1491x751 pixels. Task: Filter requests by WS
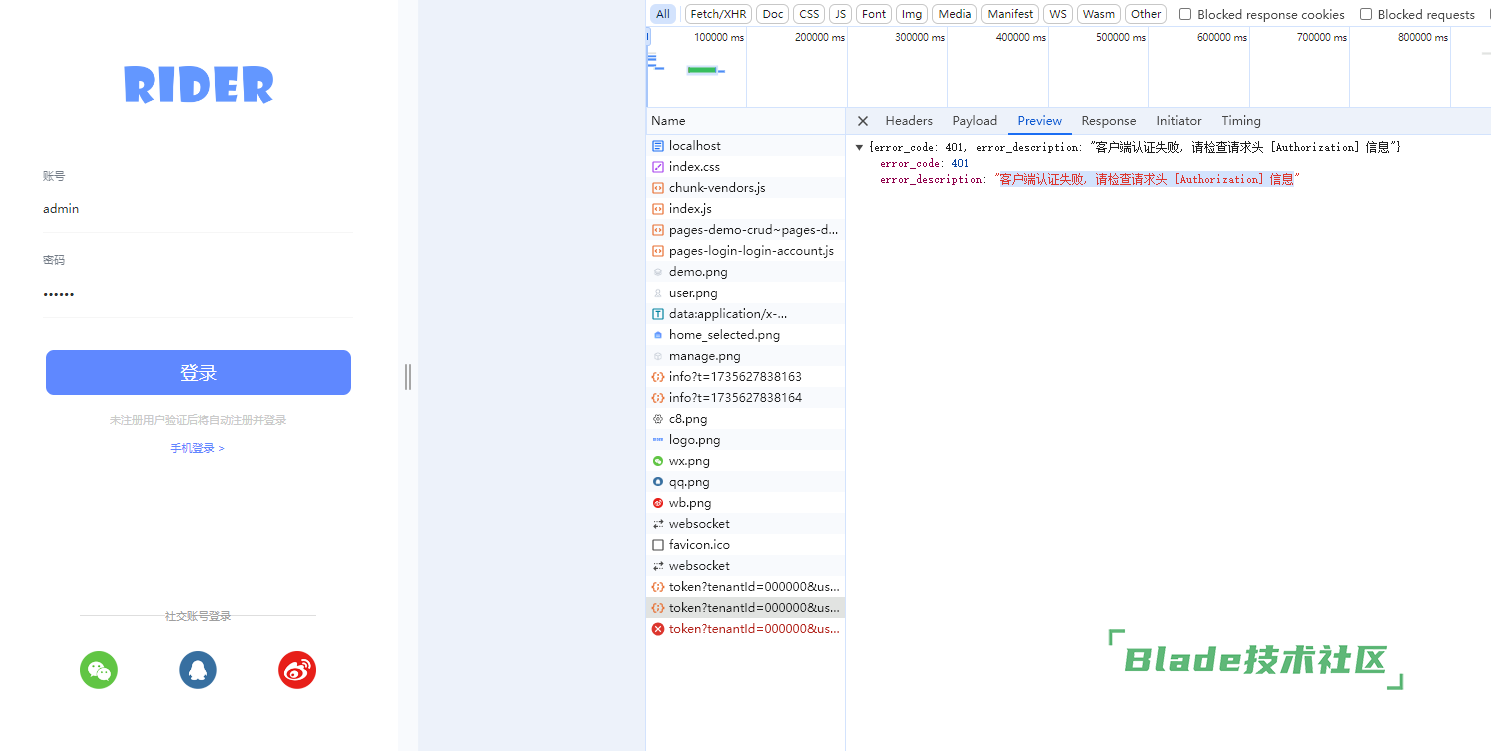(x=1058, y=14)
